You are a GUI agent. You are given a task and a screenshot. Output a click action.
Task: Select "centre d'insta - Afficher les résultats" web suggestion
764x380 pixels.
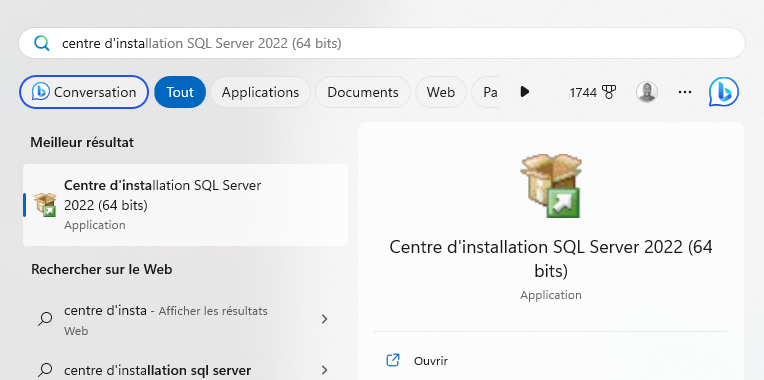point(185,320)
